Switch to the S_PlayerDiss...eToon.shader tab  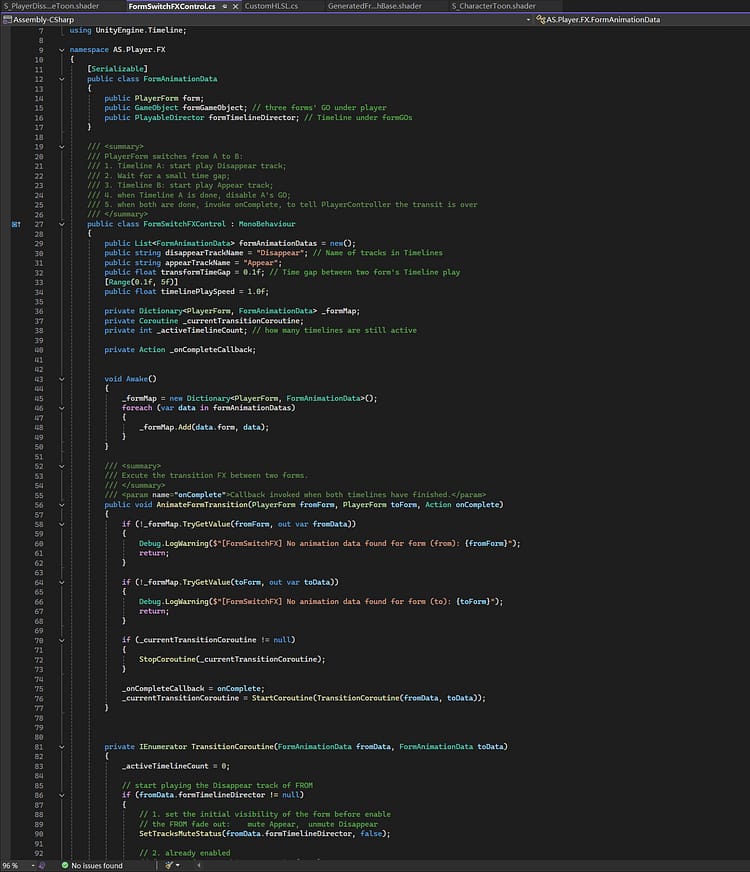point(51,6)
